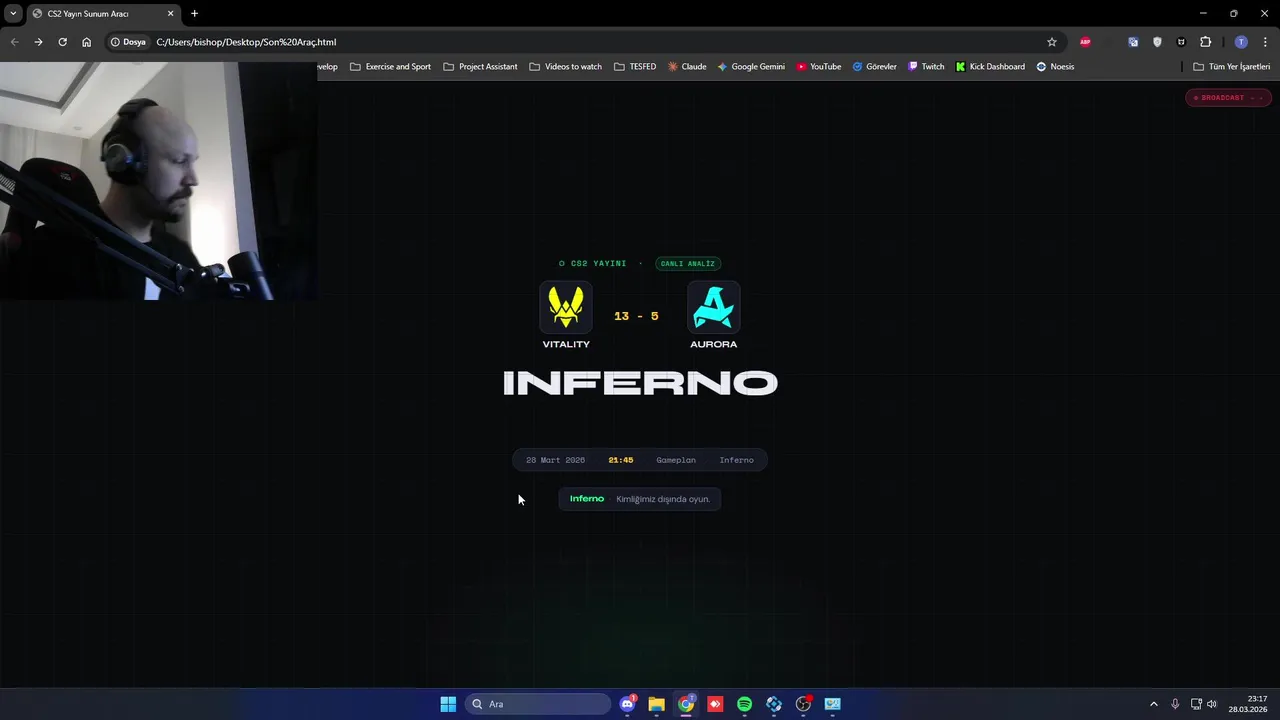Click the Aurora team logo
The width and height of the screenshot is (1280, 720).
coord(714,307)
